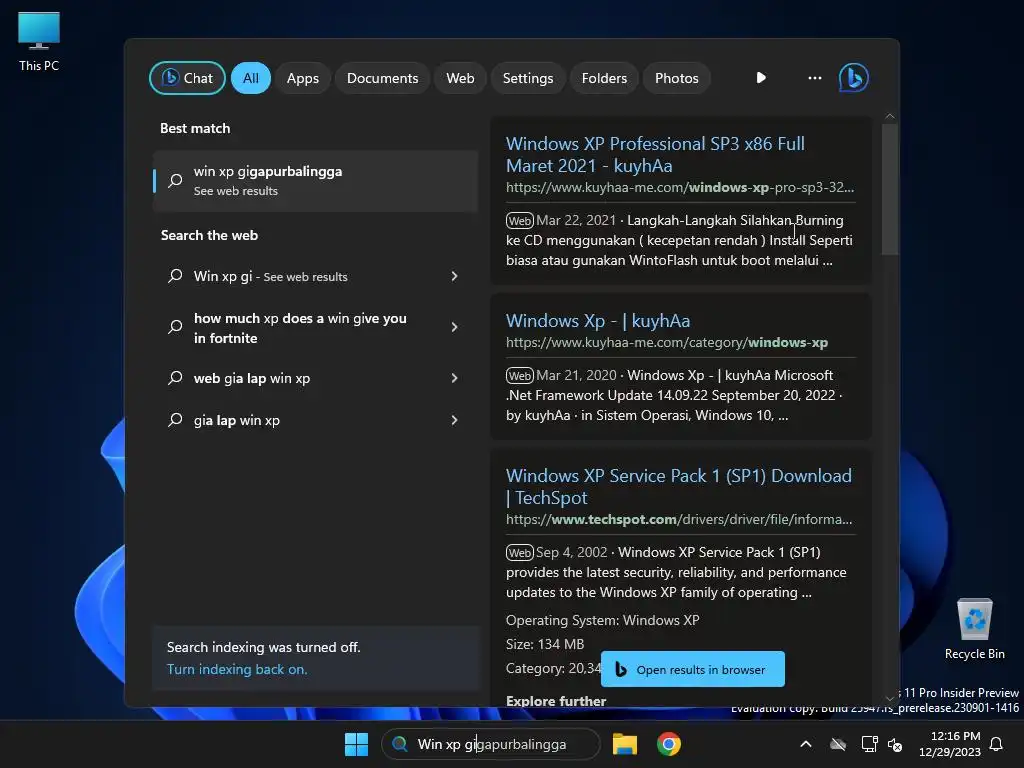Open Windows XP Service Pack 1 TechSpot result
The image size is (1024, 768).
point(679,487)
